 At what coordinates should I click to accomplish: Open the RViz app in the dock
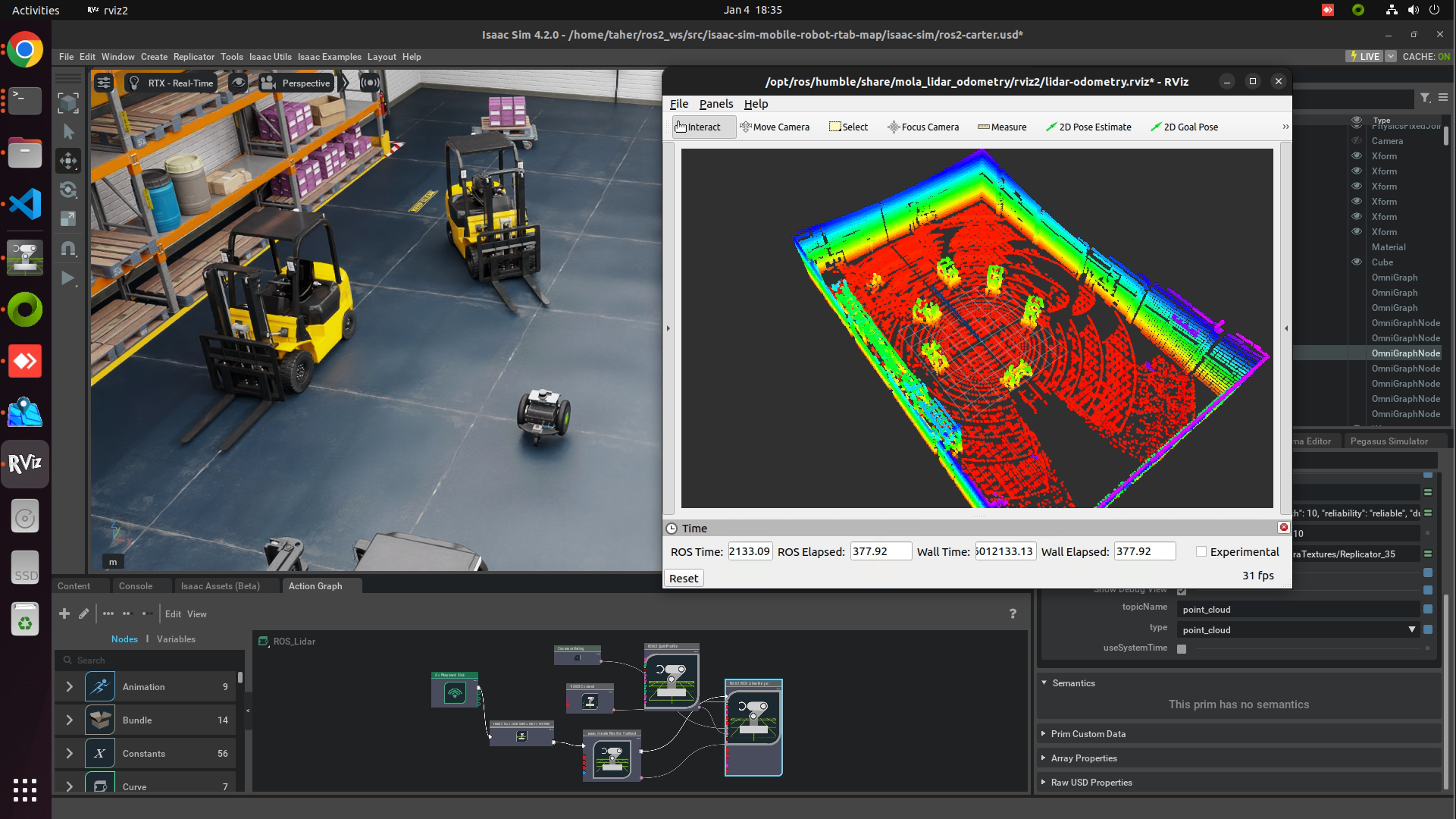(x=25, y=463)
